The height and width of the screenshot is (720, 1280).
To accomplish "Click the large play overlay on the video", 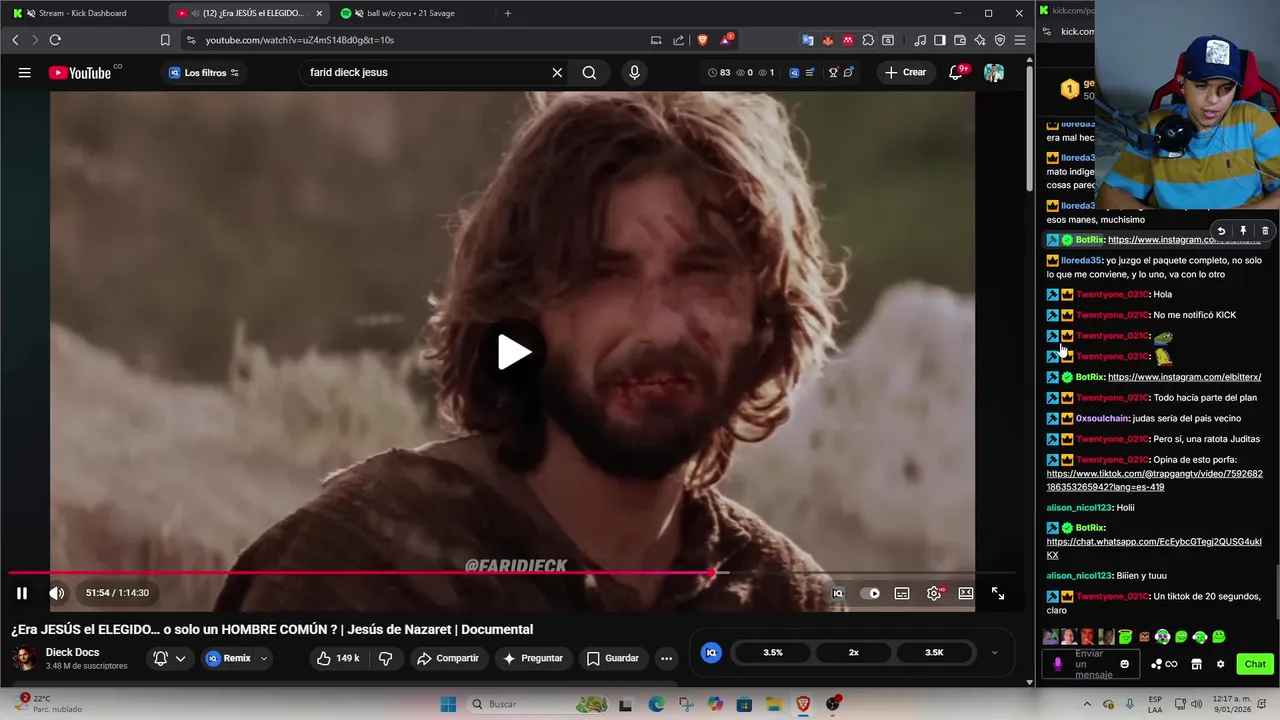I will (514, 352).
